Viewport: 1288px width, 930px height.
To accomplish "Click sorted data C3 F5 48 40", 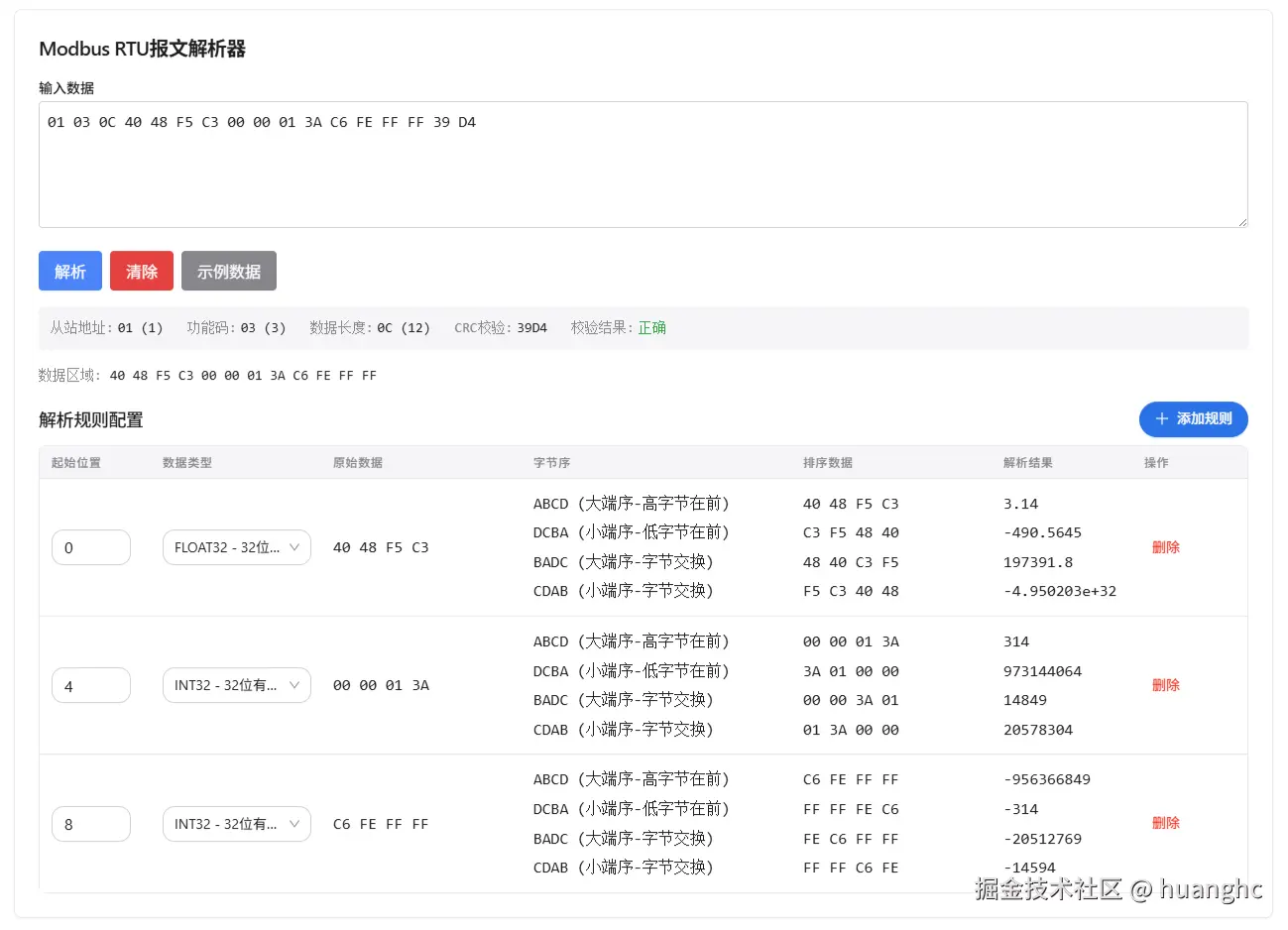I will click(x=851, y=532).
